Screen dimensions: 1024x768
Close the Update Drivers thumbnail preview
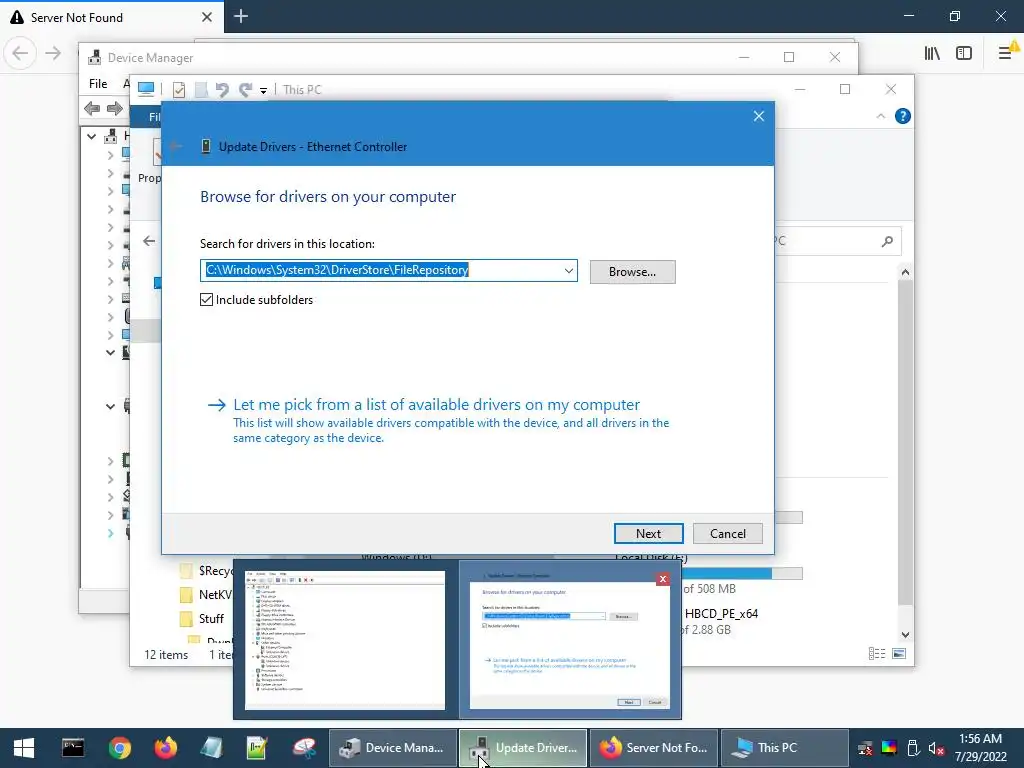coord(663,579)
